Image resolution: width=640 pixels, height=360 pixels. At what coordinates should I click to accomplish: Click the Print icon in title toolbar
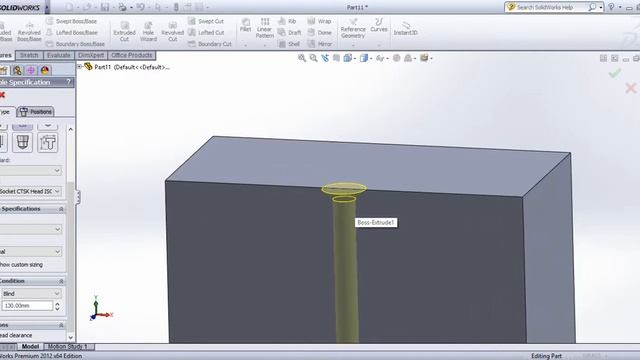tap(122, 7)
